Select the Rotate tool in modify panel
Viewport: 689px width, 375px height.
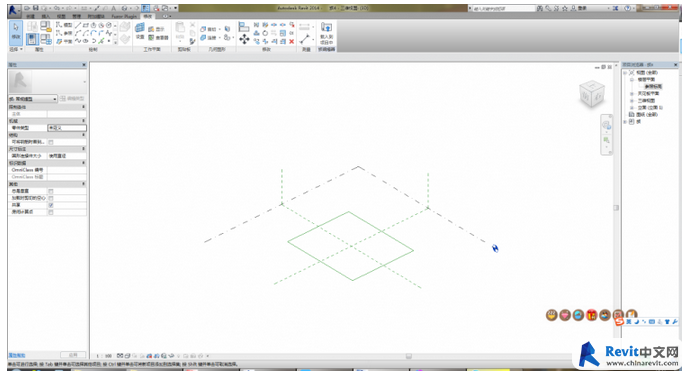click(x=265, y=33)
